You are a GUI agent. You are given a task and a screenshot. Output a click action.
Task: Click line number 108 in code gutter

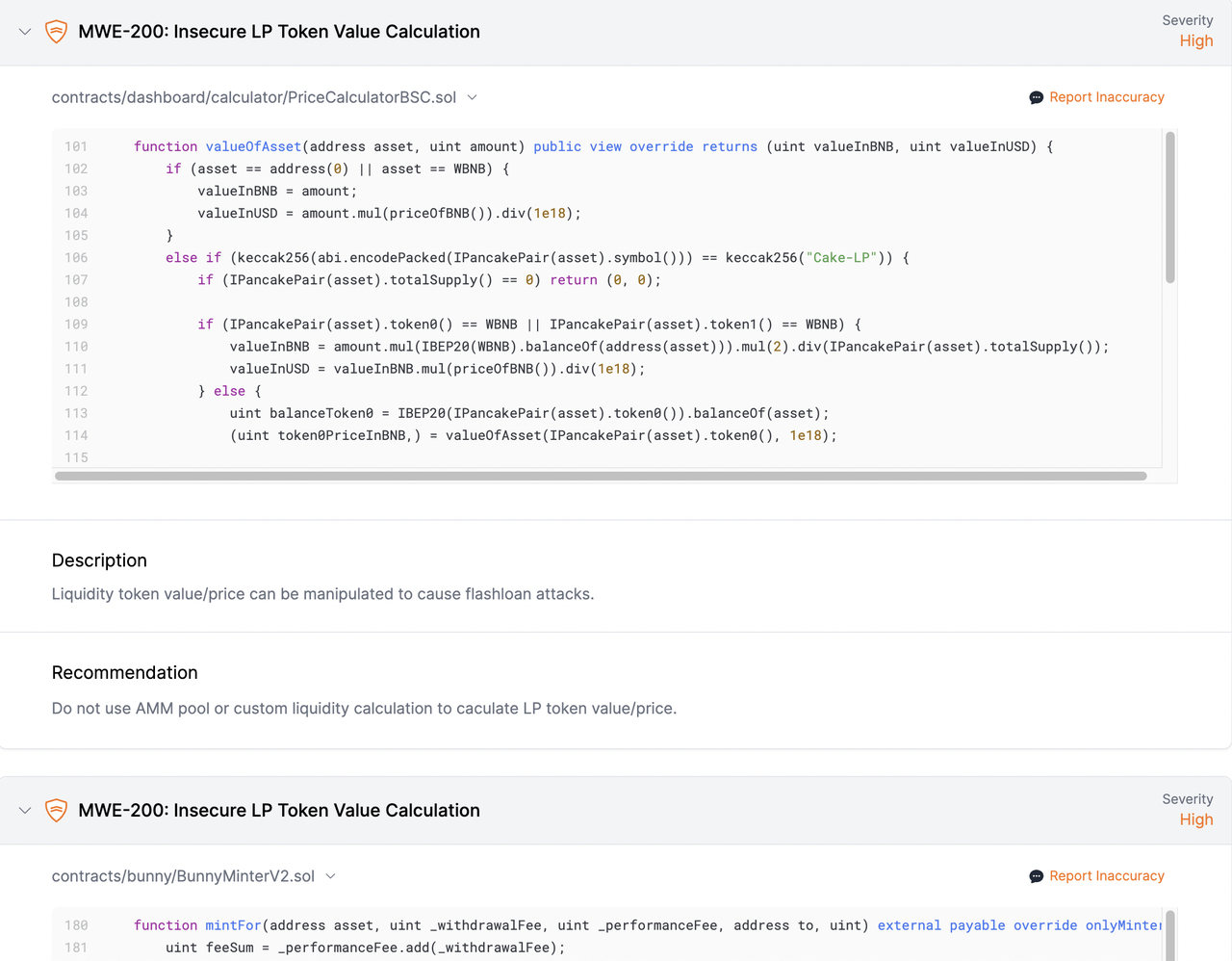click(x=76, y=301)
